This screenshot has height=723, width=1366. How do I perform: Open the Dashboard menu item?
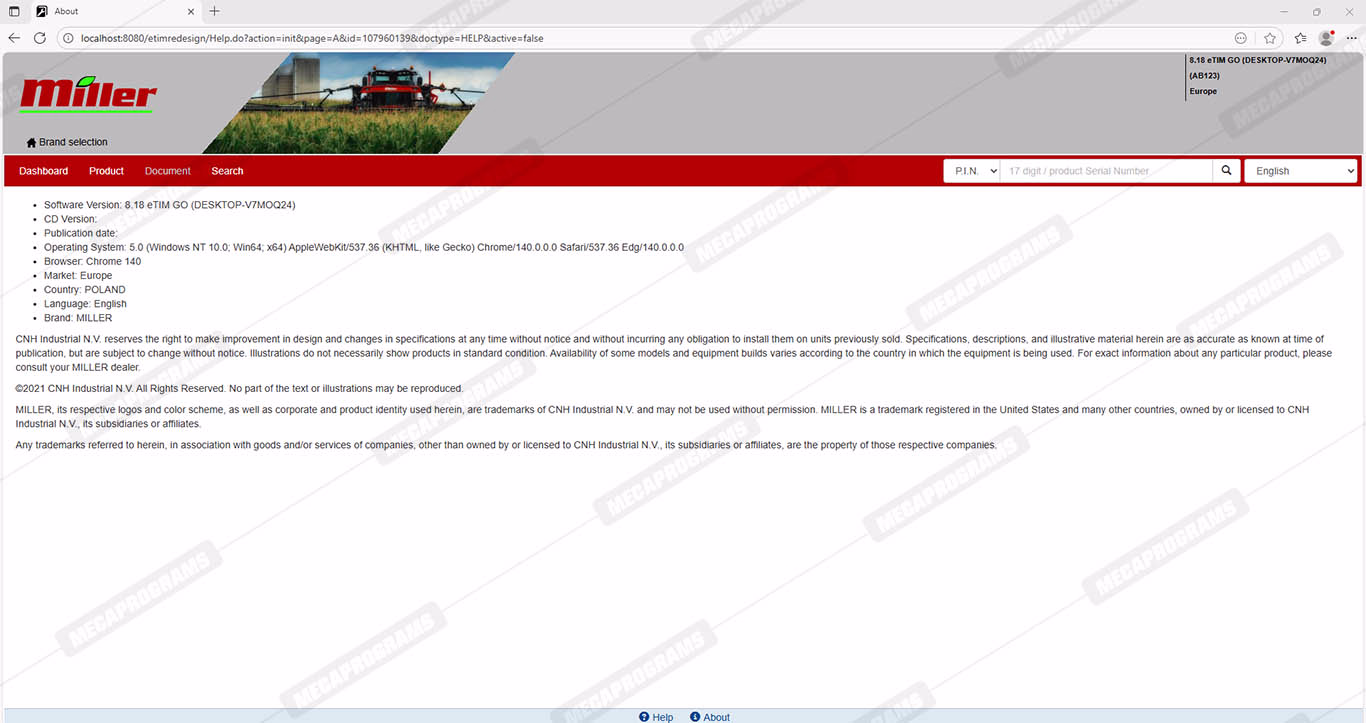[44, 171]
